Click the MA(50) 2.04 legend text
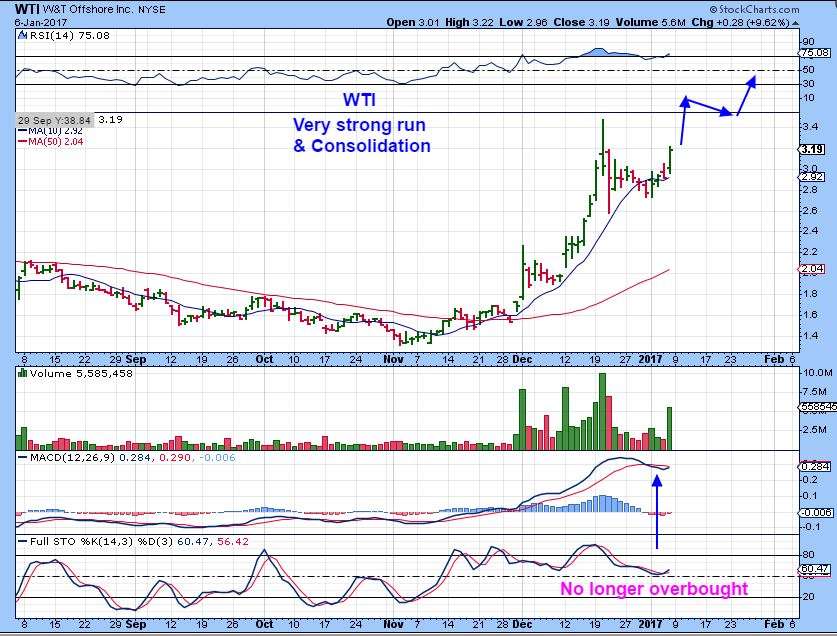This screenshot has width=837, height=636. [56, 142]
